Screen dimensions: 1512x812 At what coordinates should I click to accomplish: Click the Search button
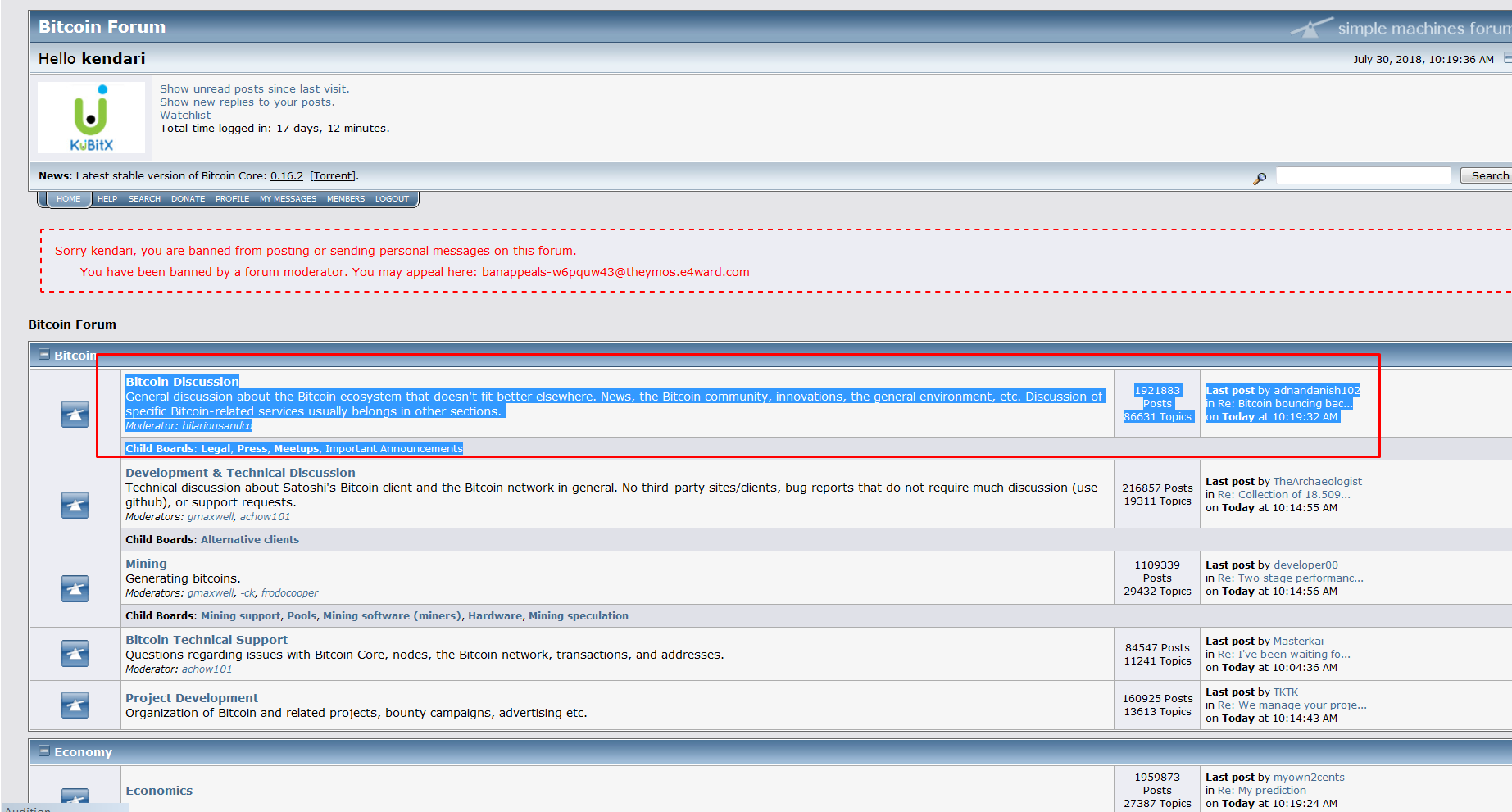click(1488, 175)
